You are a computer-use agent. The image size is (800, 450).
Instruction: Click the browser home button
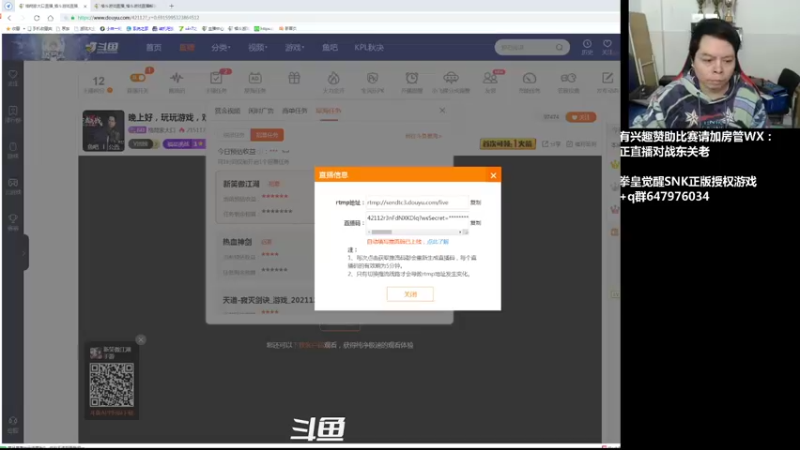51,18
